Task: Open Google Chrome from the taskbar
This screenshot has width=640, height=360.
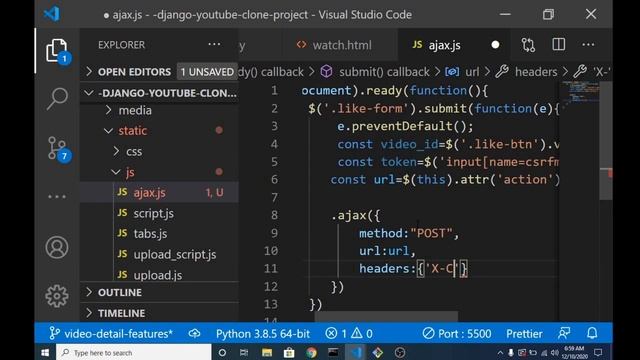Action: click(x=311, y=352)
